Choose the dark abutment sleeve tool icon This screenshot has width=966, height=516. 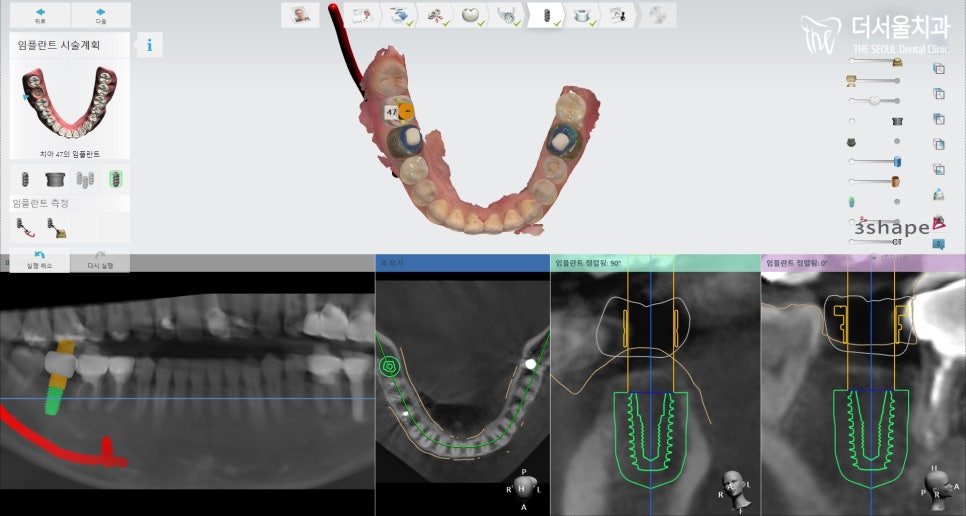(x=55, y=179)
